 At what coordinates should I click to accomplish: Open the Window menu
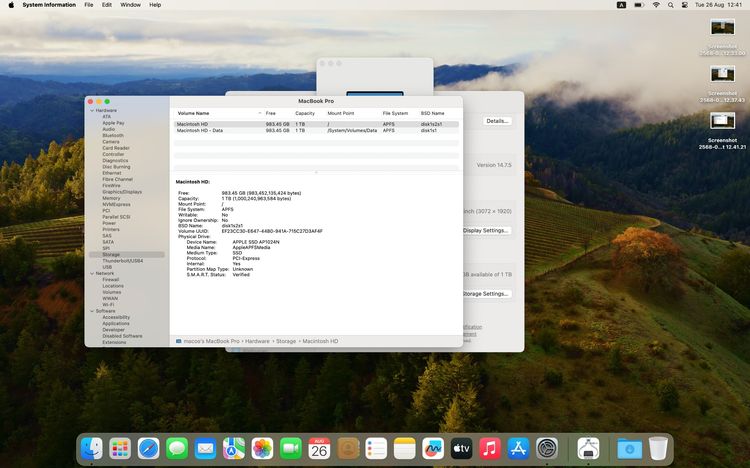point(130,5)
